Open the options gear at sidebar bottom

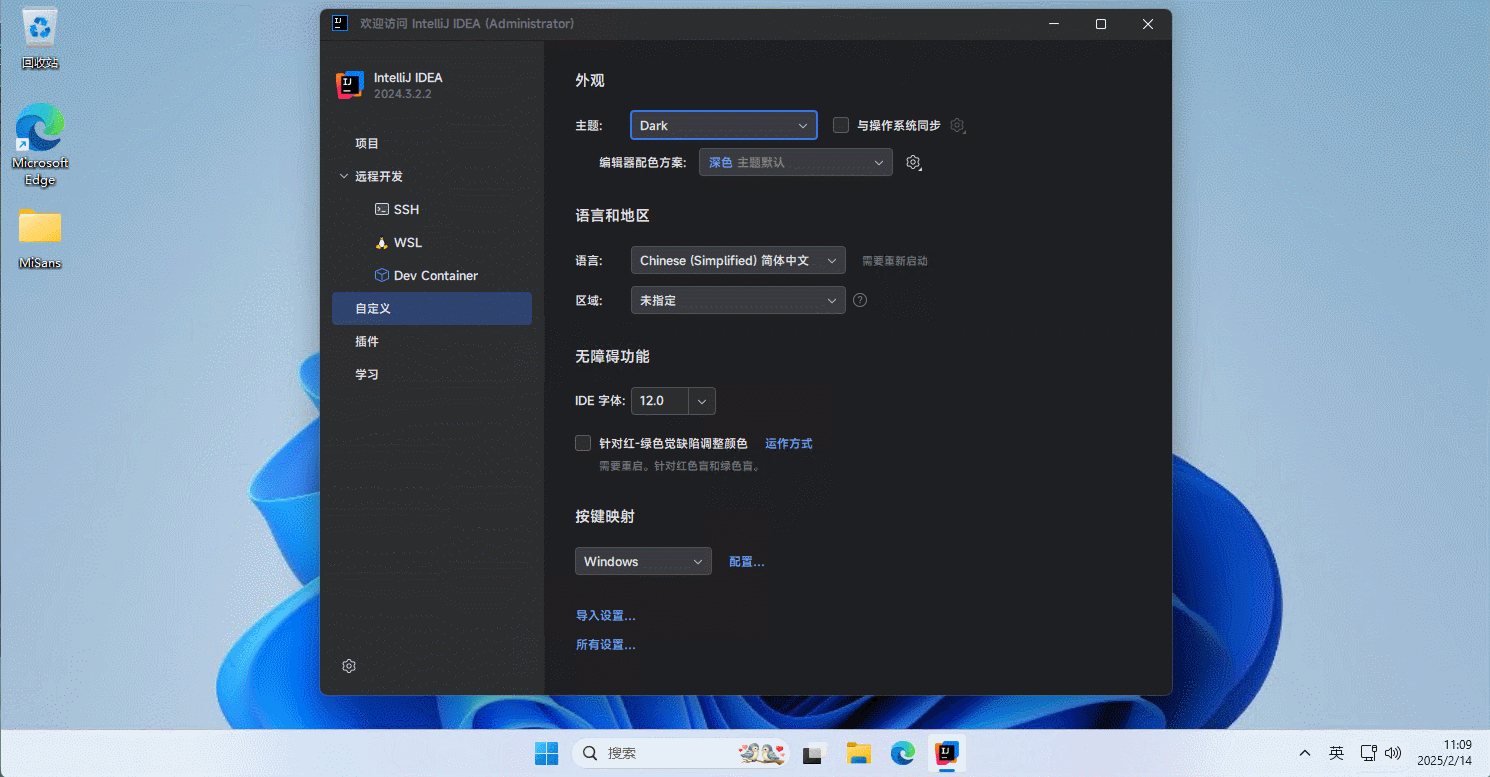[349, 666]
